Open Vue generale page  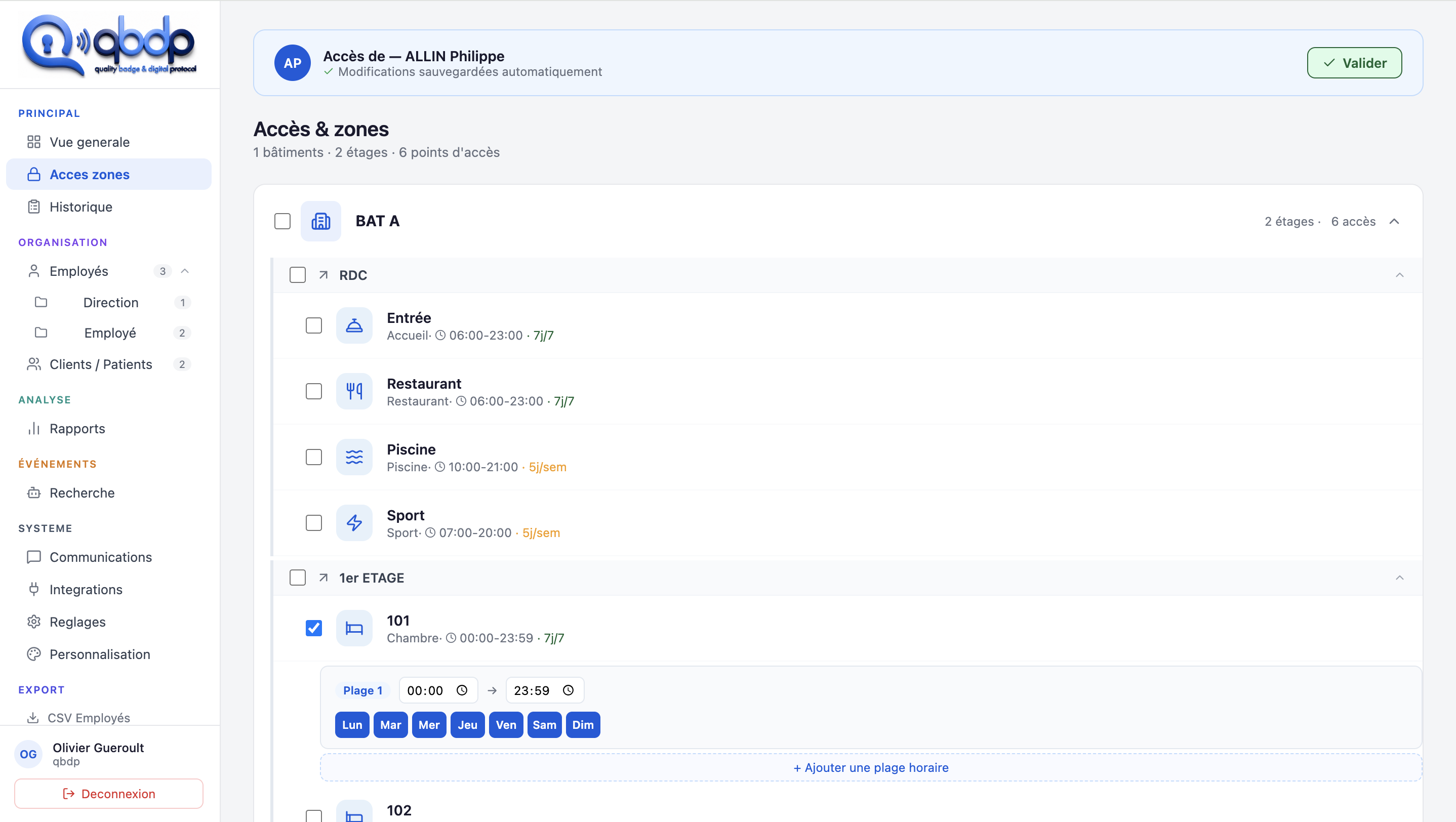108,142
